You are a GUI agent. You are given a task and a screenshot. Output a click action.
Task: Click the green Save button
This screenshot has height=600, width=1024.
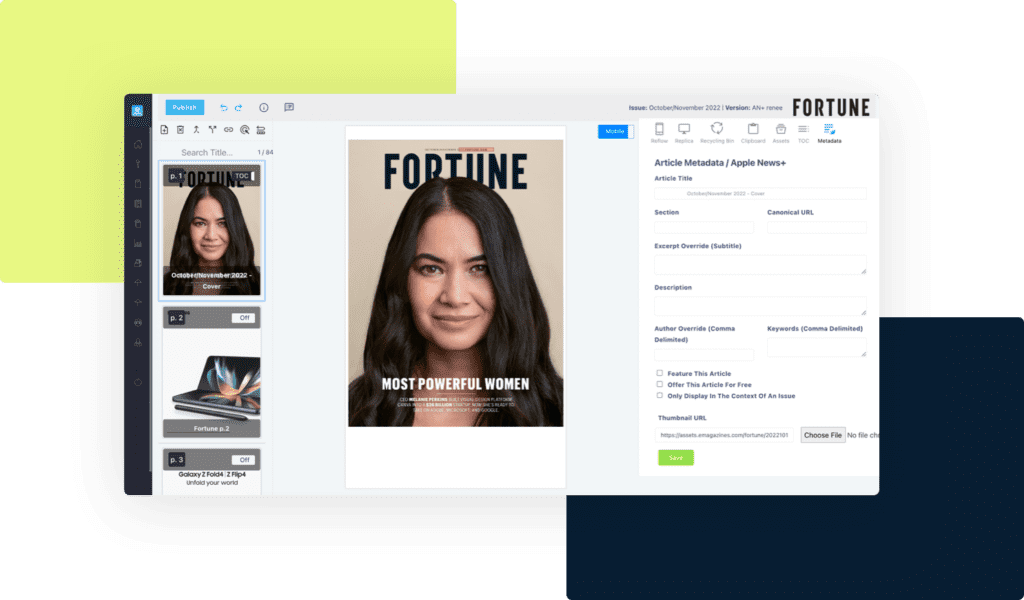click(676, 458)
